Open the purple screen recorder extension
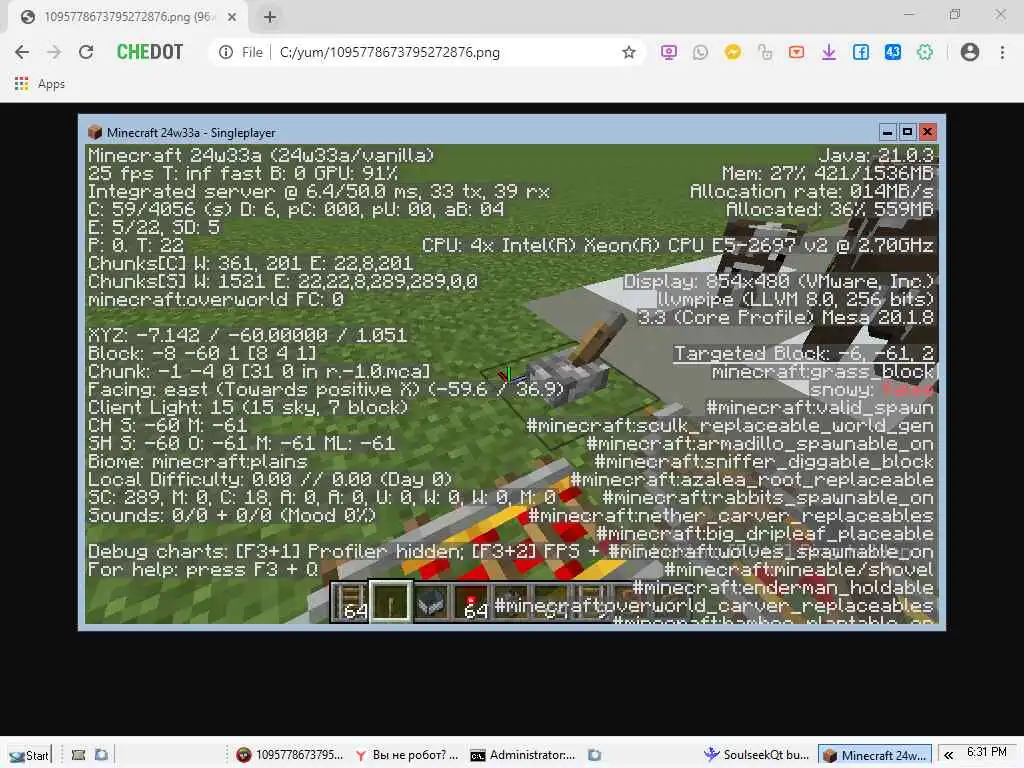1024x768 pixels. click(x=668, y=52)
